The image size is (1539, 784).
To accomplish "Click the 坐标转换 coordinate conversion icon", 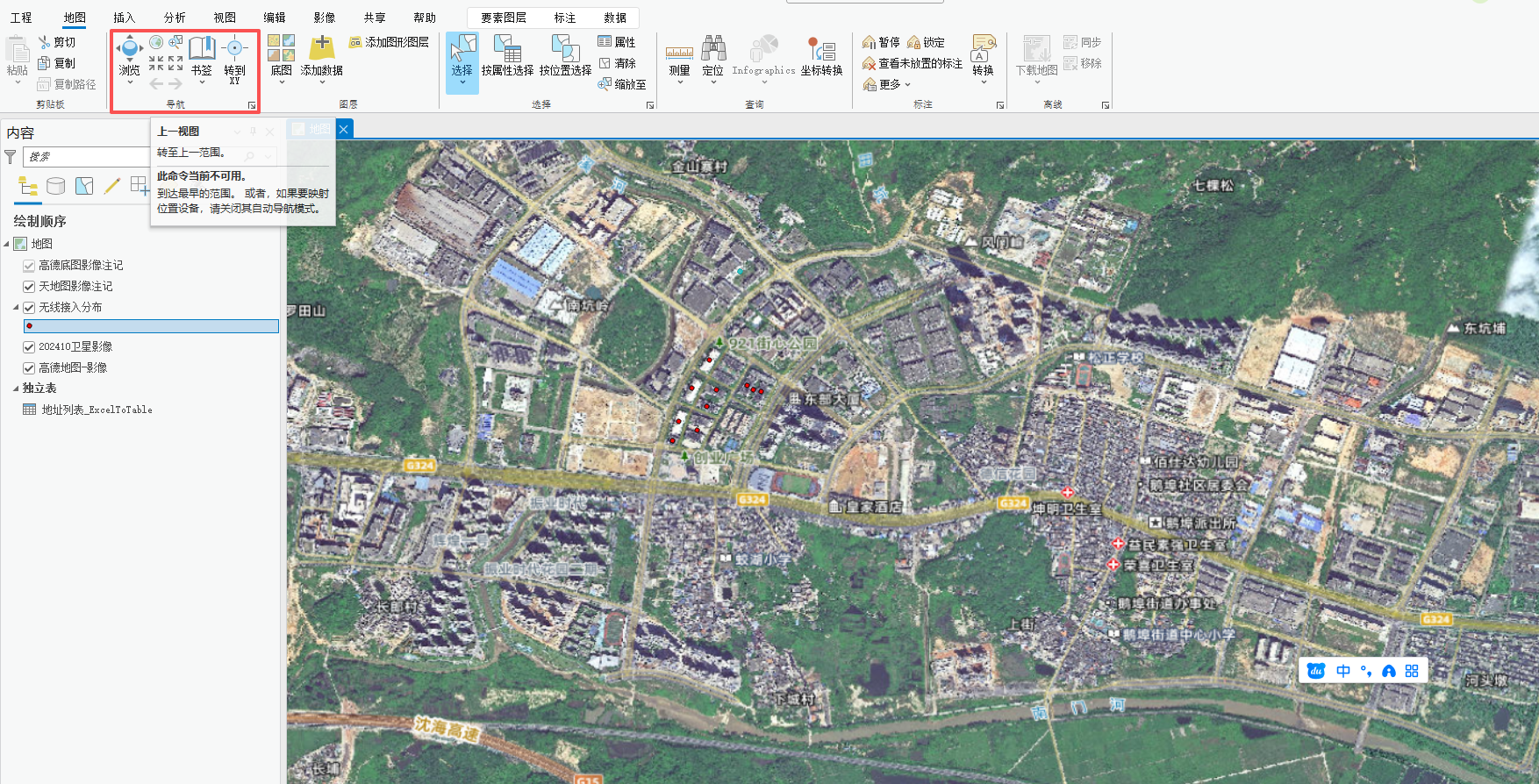I will click(821, 49).
